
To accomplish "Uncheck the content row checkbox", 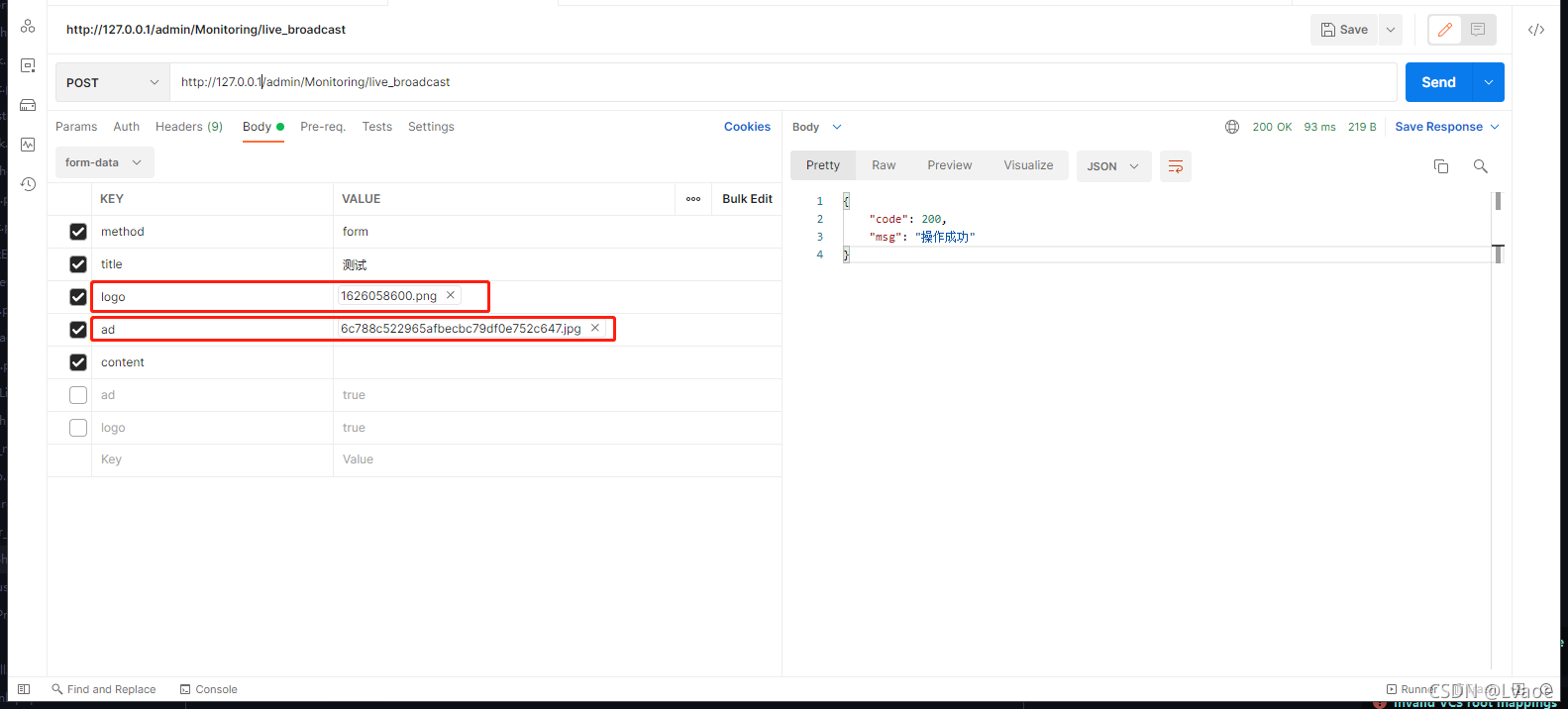I will (78, 362).
